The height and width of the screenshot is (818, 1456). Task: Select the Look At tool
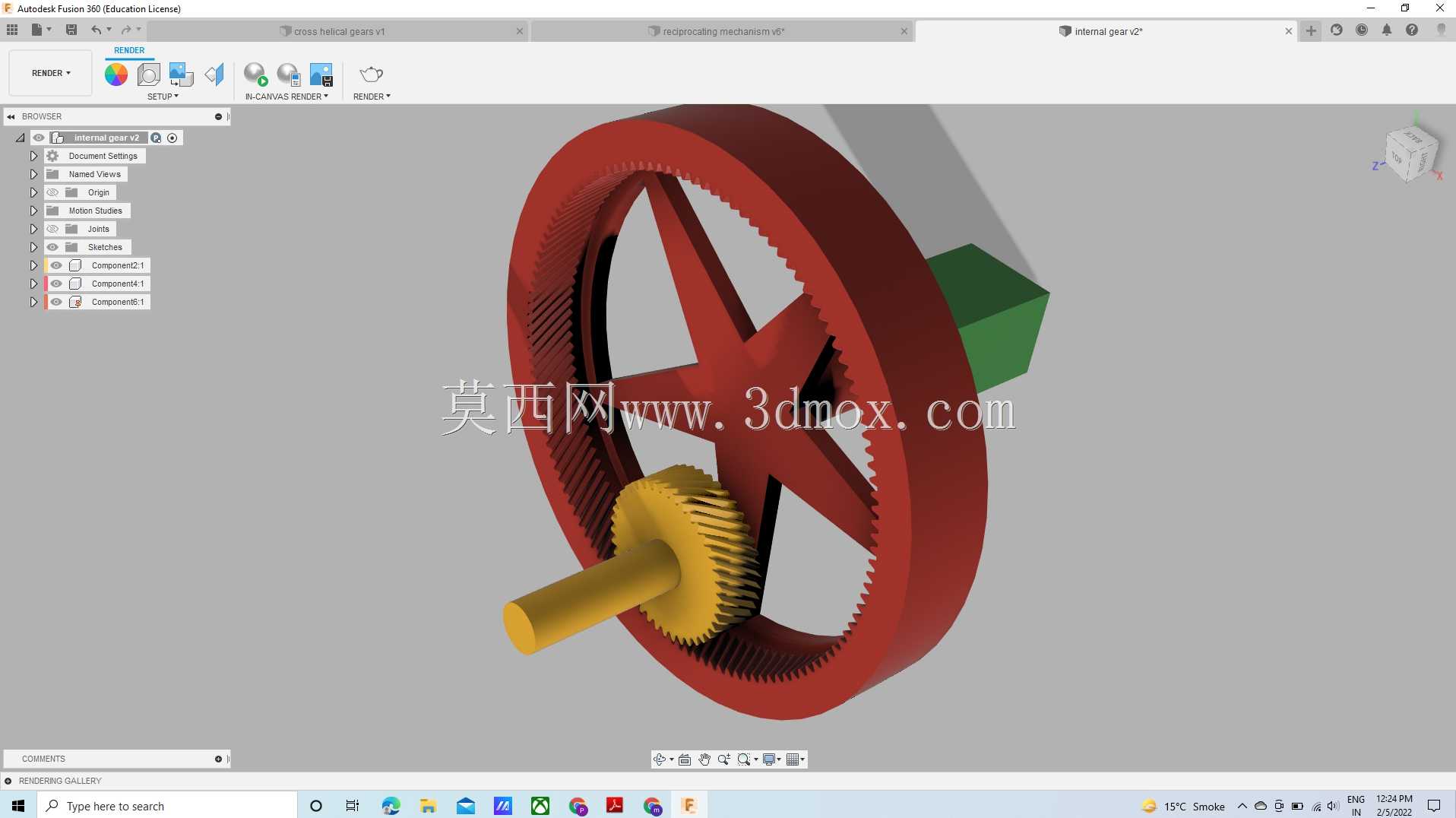pos(685,759)
